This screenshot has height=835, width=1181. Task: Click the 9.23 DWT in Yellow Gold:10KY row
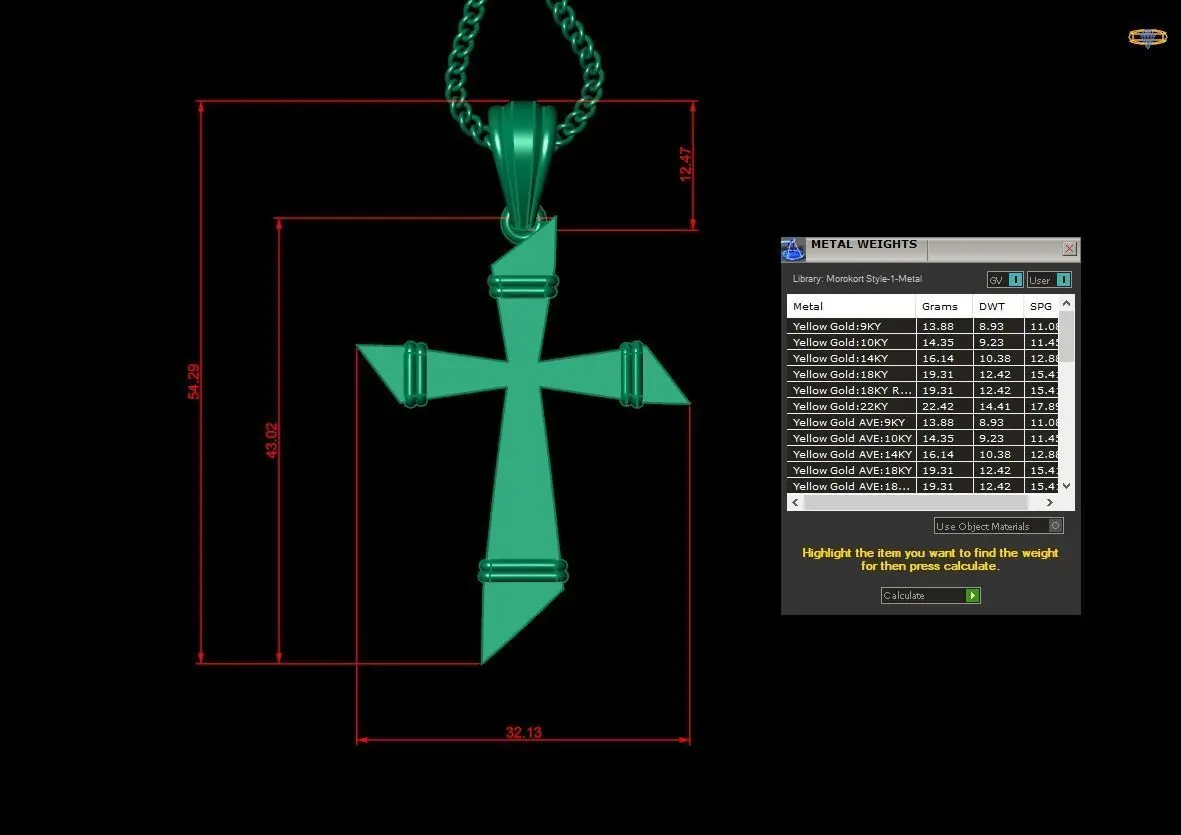click(991, 342)
